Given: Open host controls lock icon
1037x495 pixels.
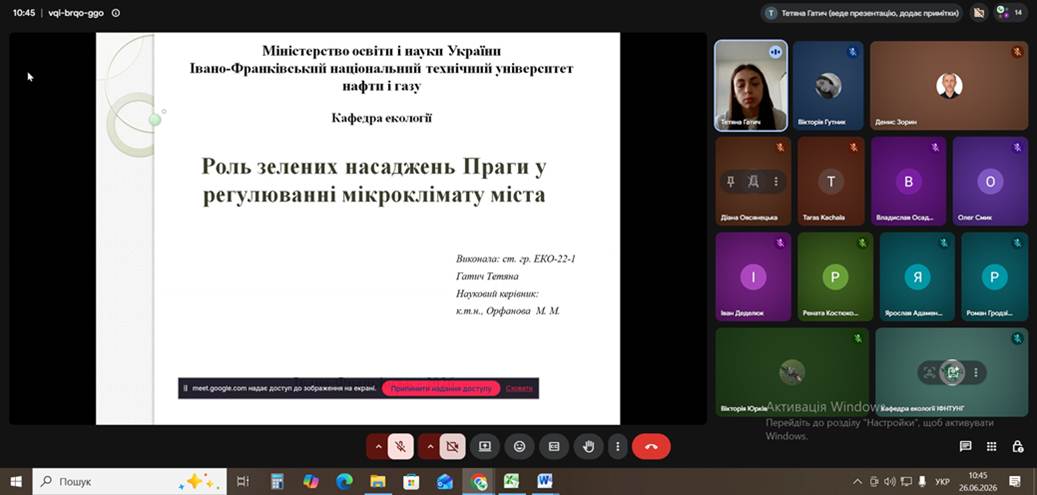Looking at the screenshot, I should (1018, 447).
